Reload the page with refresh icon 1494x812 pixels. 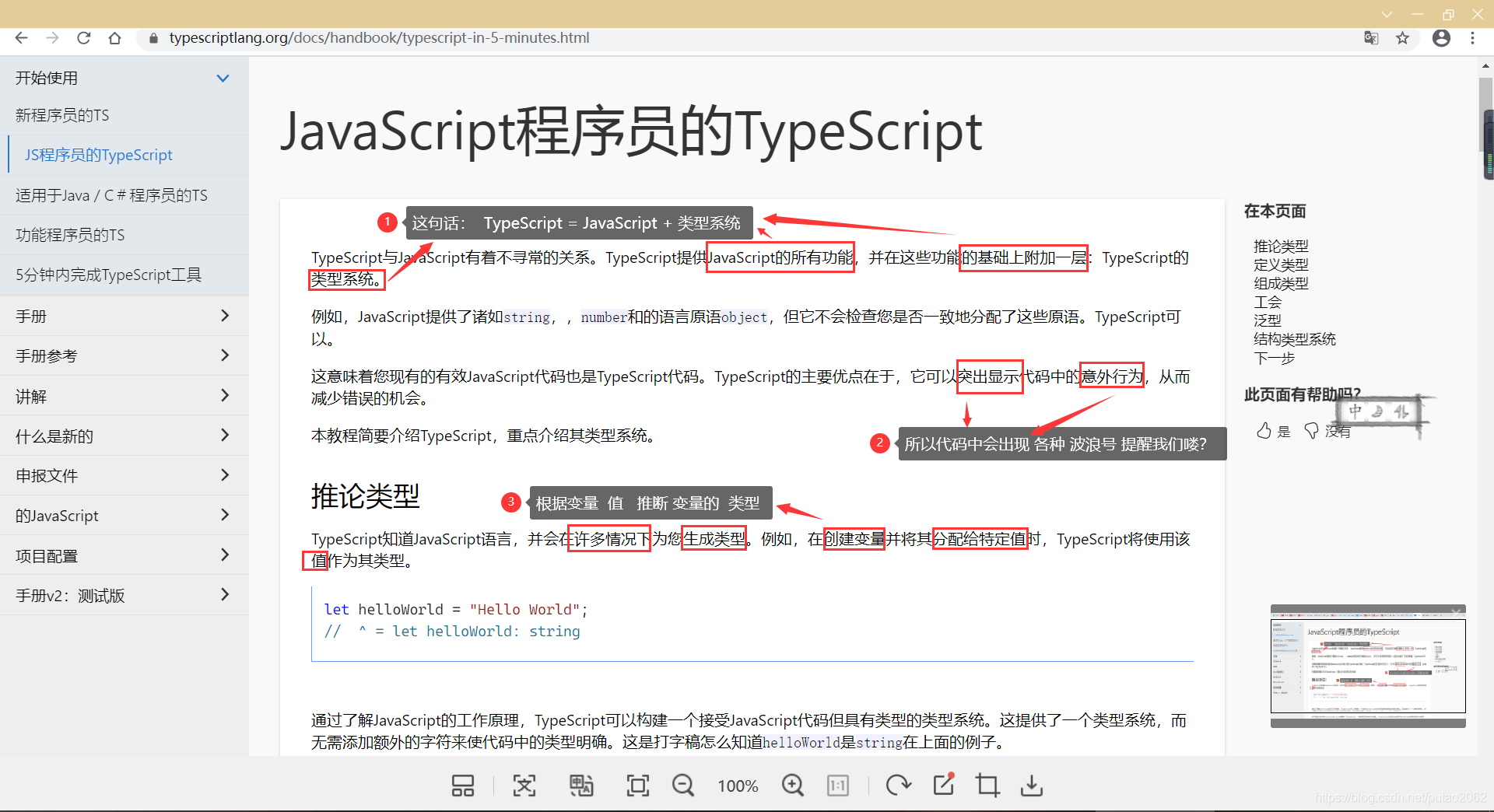(x=84, y=37)
